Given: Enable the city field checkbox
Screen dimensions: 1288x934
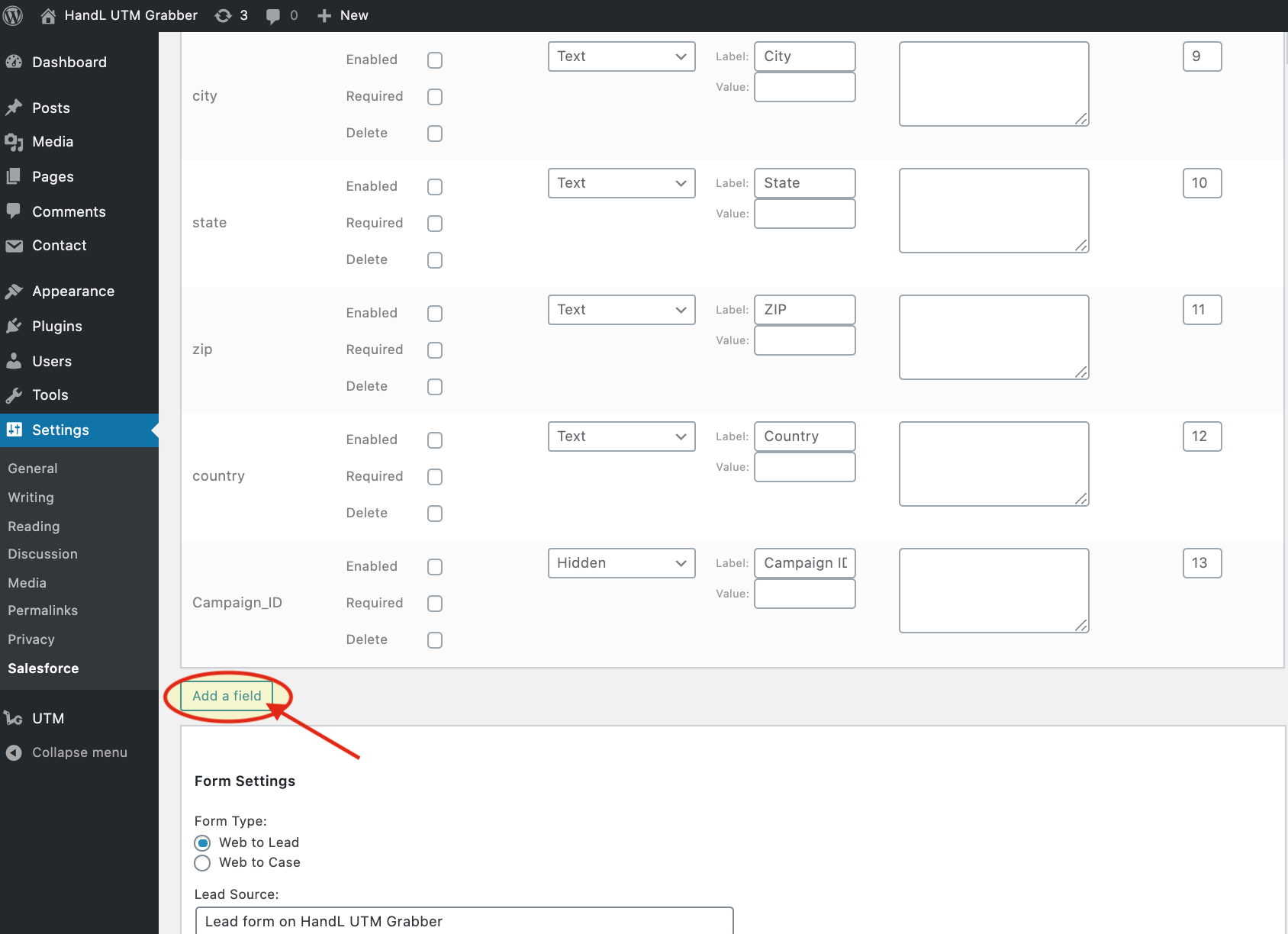Looking at the screenshot, I should pyautogui.click(x=435, y=60).
